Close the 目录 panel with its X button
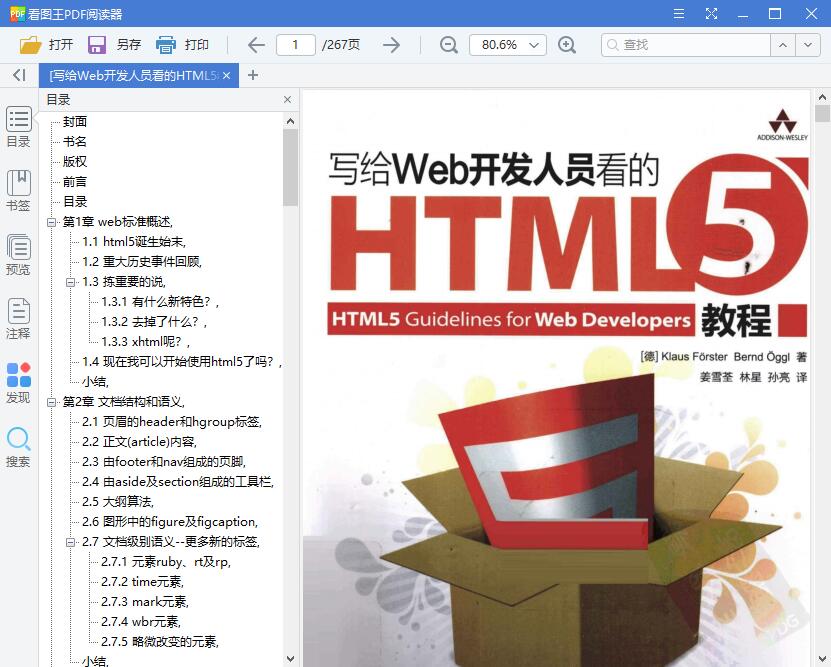Viewport: 831px width, 667px height. point(287,99)
